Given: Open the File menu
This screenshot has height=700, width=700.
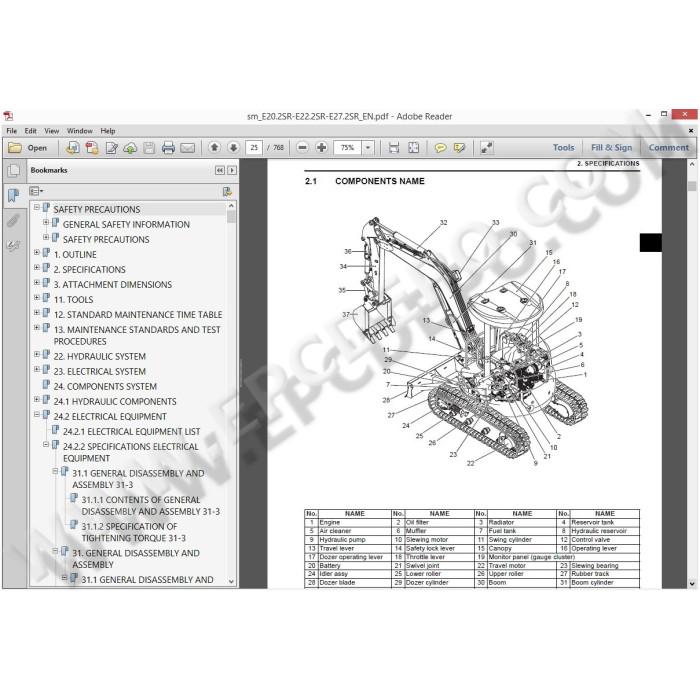Looking at the screenshot, I should [x=12, y=131].
